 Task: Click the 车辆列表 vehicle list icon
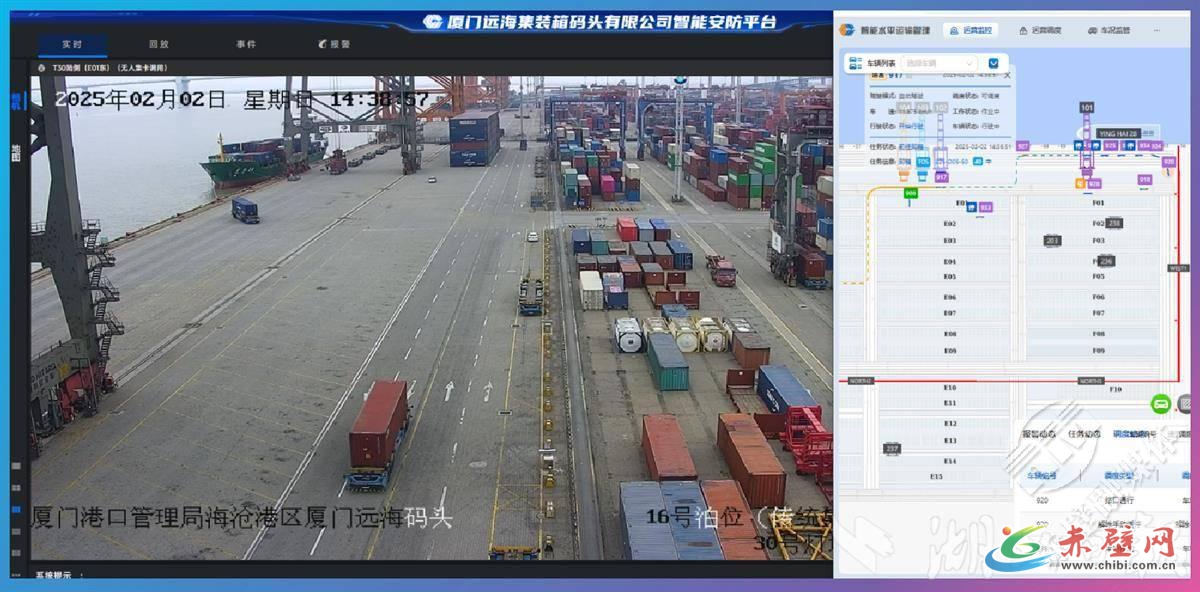(x=855, y=63)
